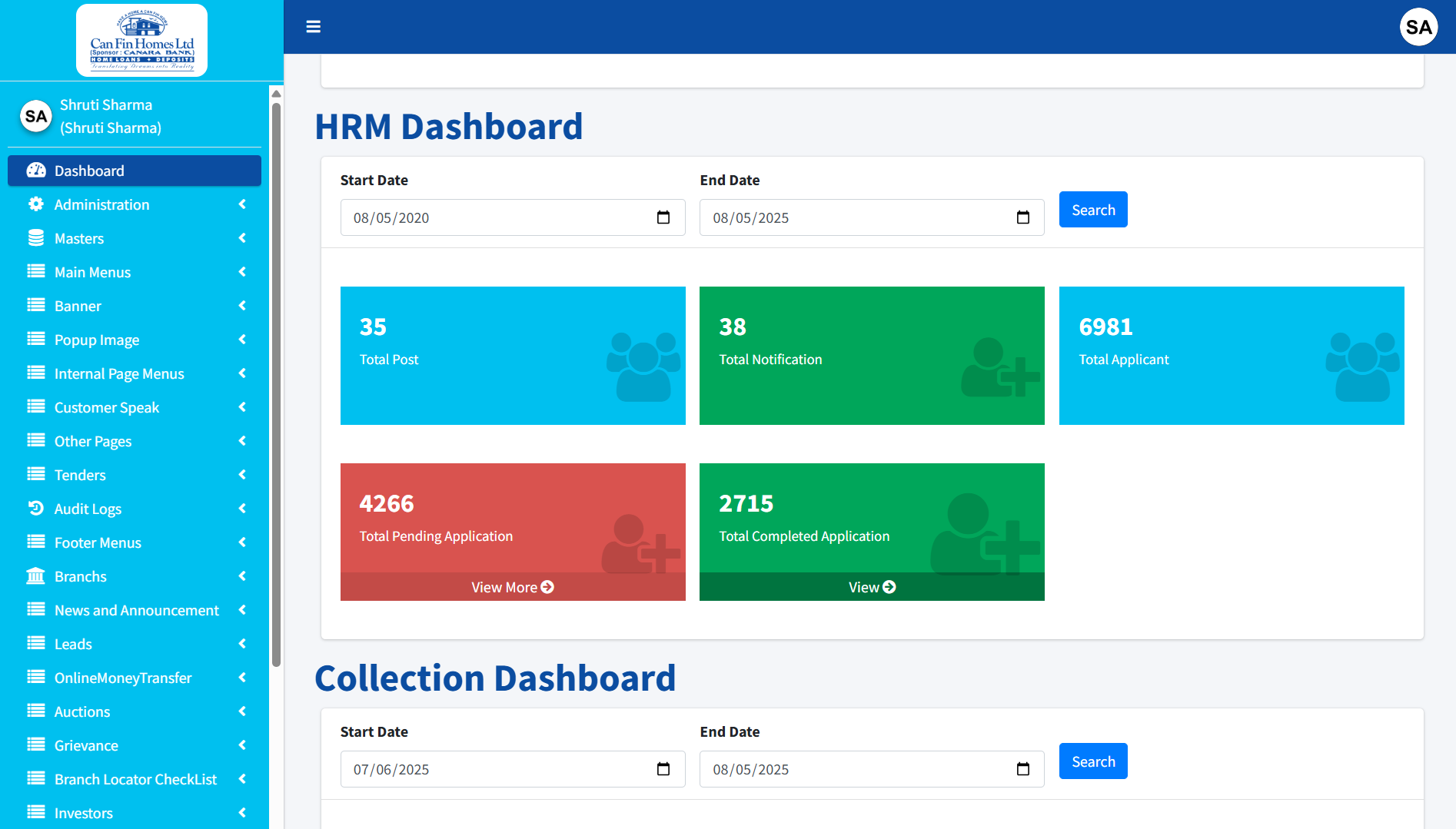
Task: Expand the Leads submenu arrow
Action: (x=242, y=644)
